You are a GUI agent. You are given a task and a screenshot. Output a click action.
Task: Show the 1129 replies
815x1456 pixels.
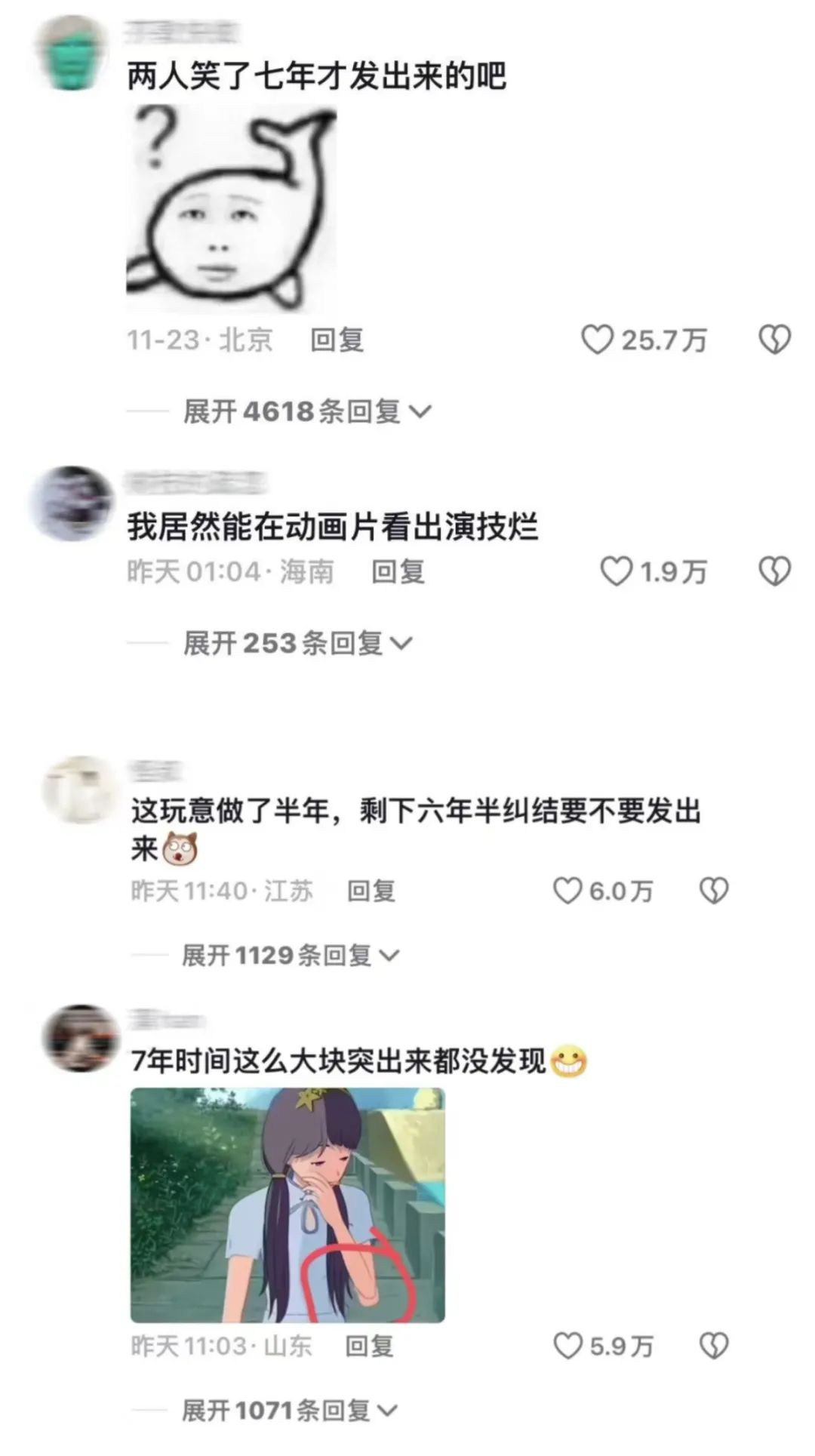291,956
